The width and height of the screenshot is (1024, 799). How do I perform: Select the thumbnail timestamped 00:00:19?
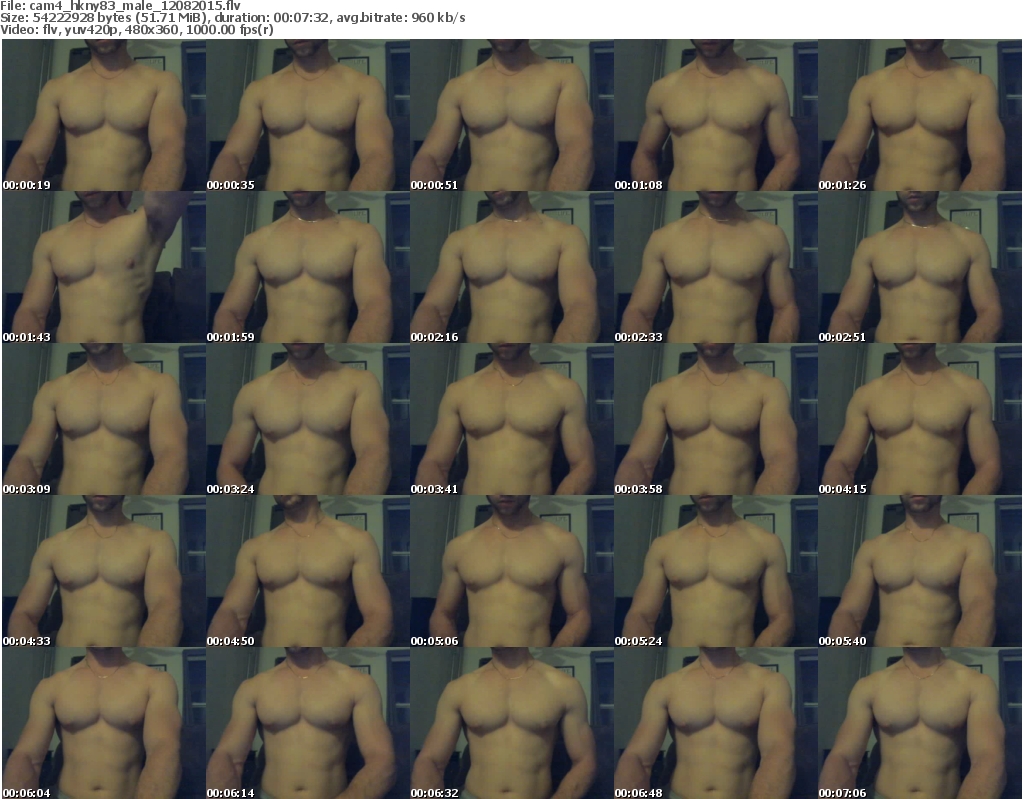point(104,115)
